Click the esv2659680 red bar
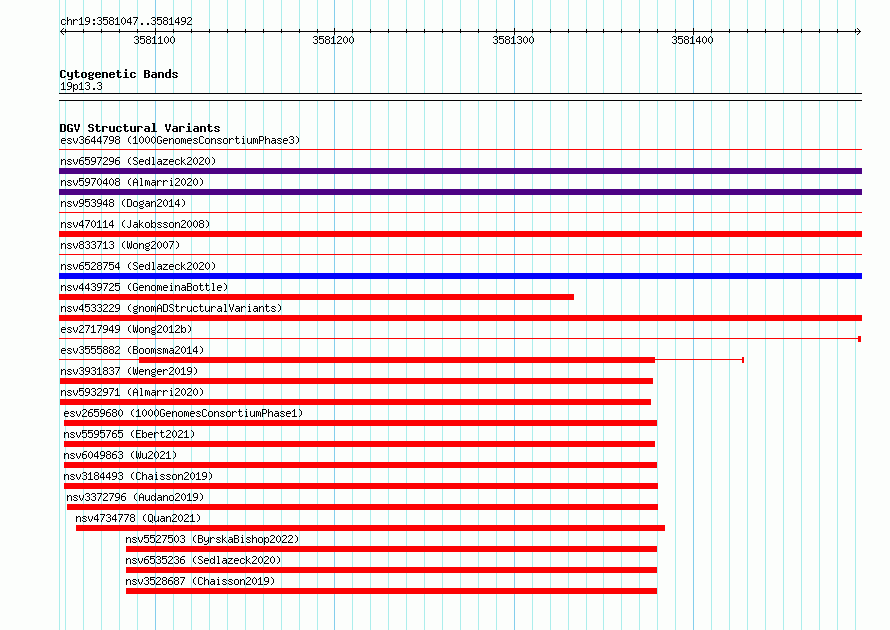890x630 pixels. click(x=360, y=423)
